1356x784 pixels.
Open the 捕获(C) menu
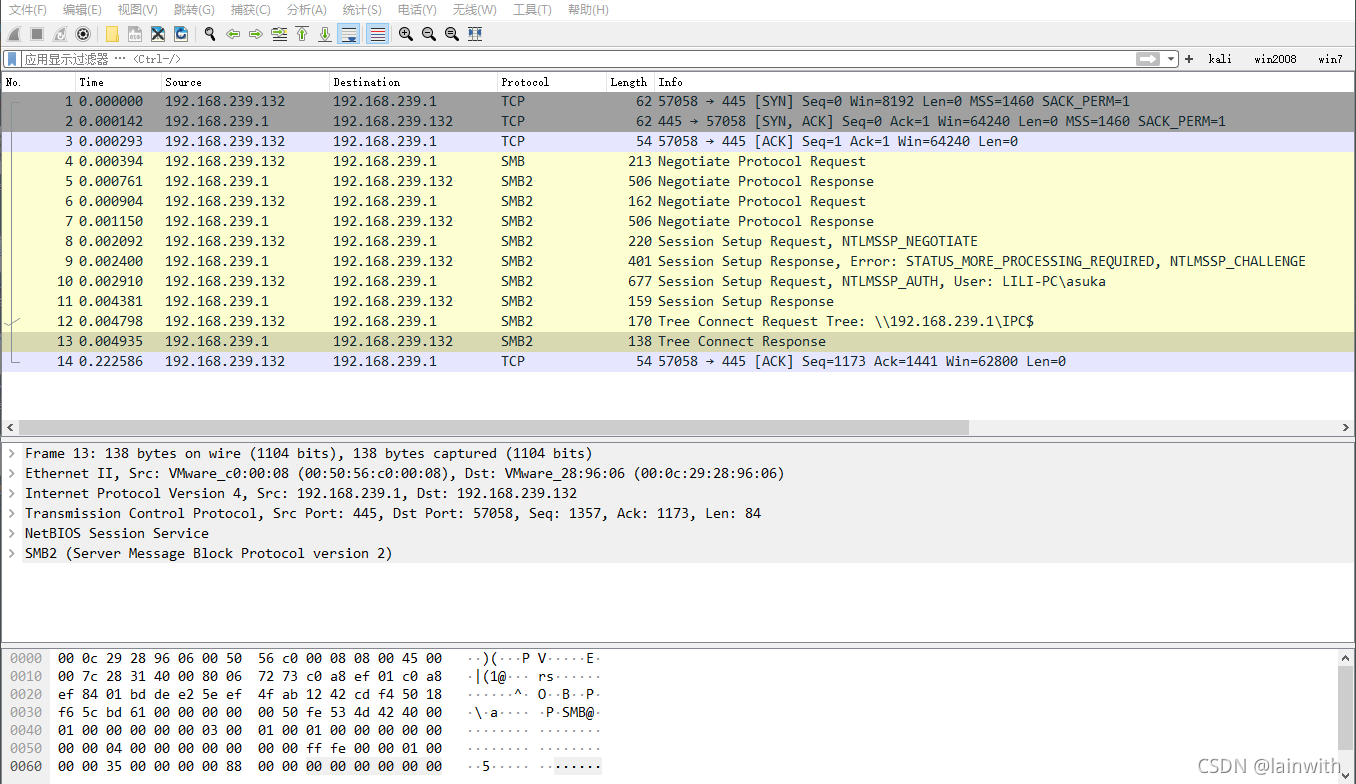[250, 9]
